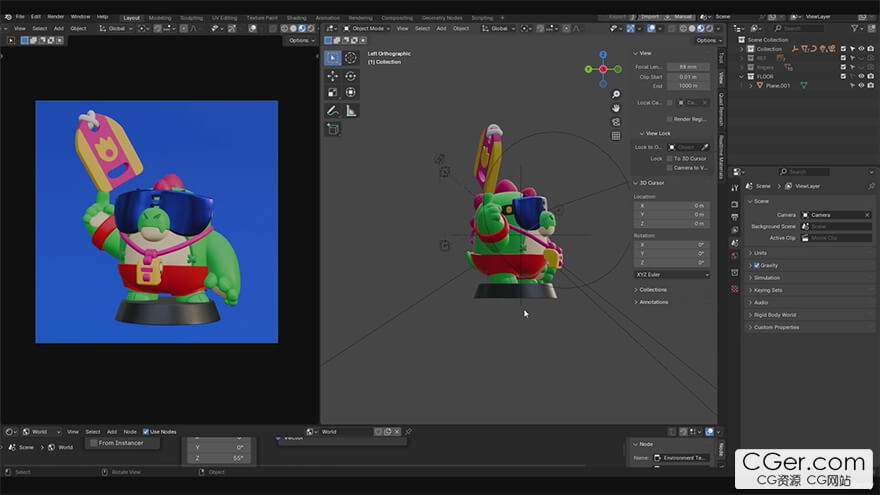Select the Select Box tool in the viewport toolbar

[332, 58]
